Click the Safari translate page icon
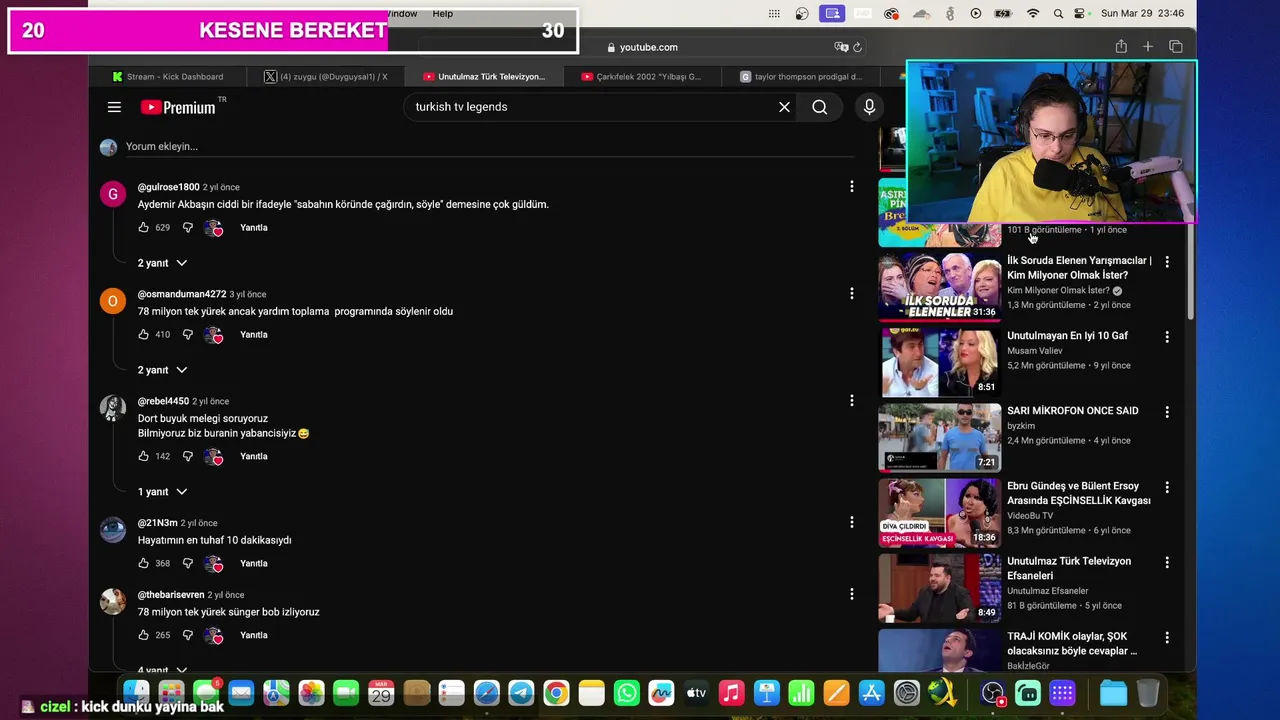This screenshot has width=1280, height=720. (841, 47)
